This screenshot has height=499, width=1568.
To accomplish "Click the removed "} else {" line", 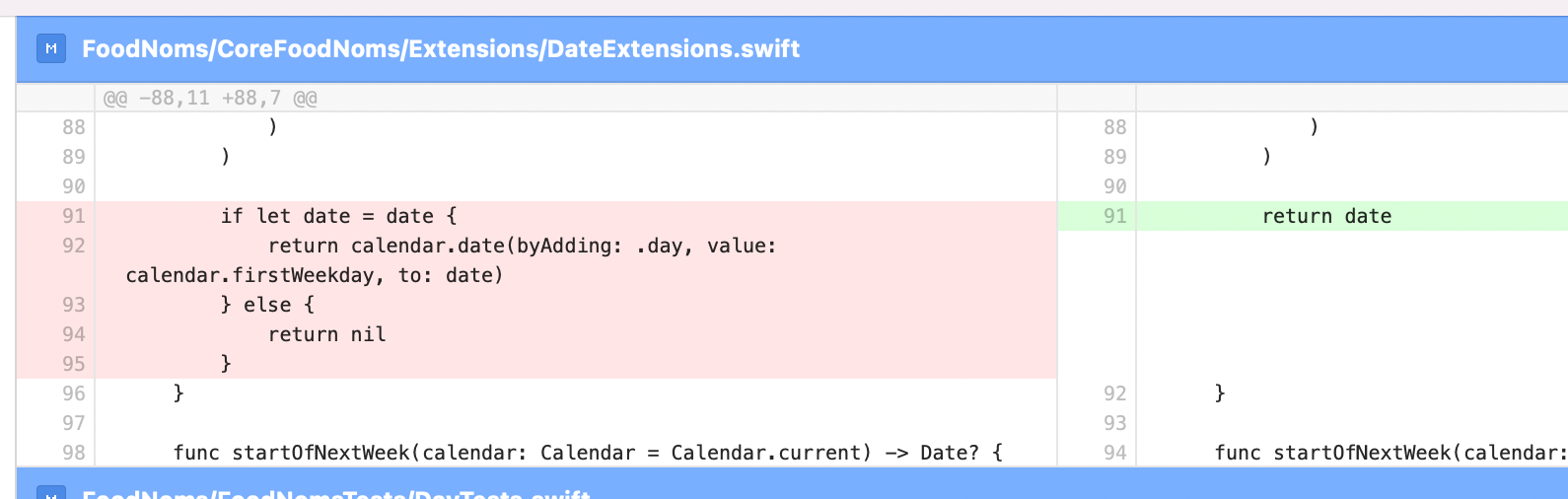I will [267, 305].
